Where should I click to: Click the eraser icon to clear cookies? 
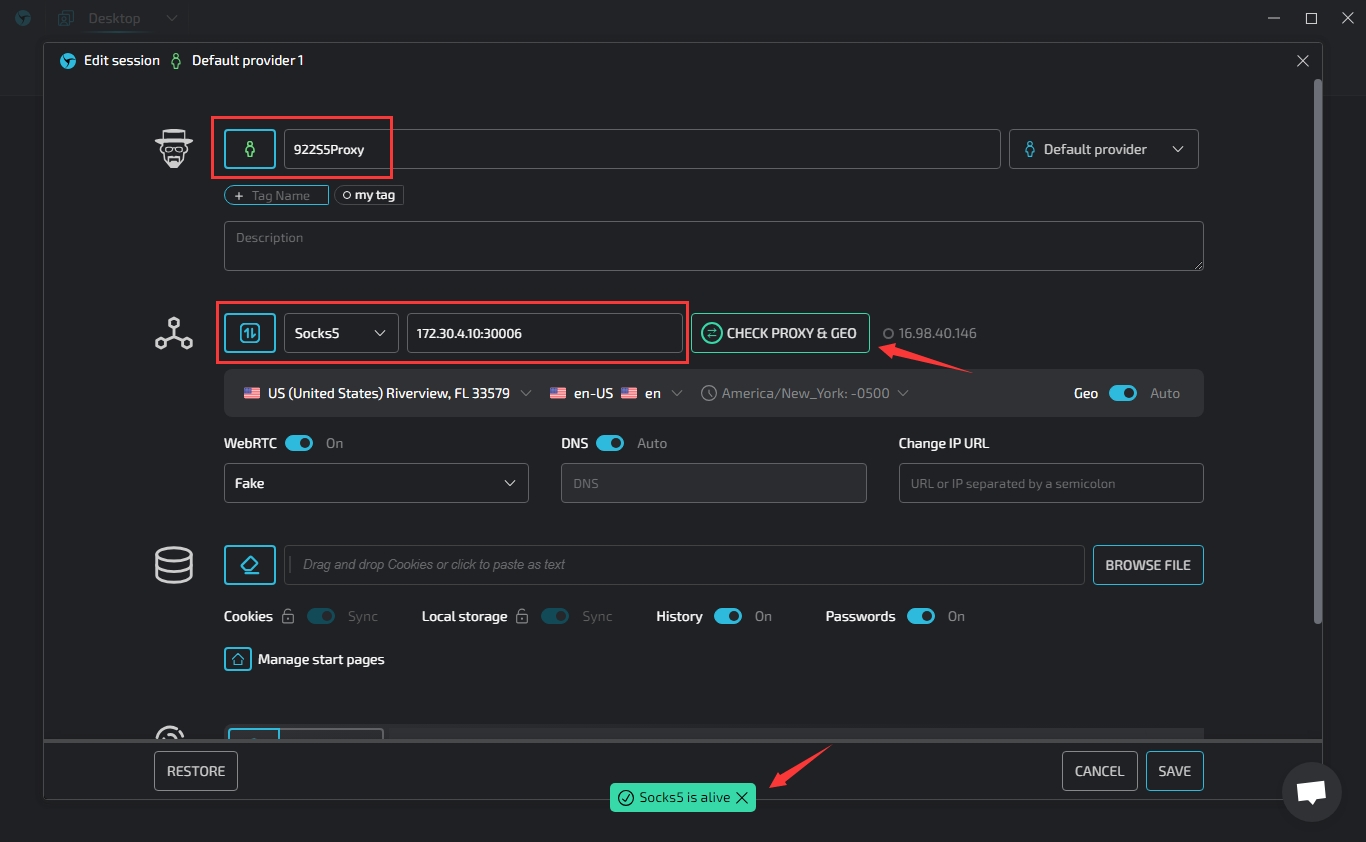tap(250, 565)
